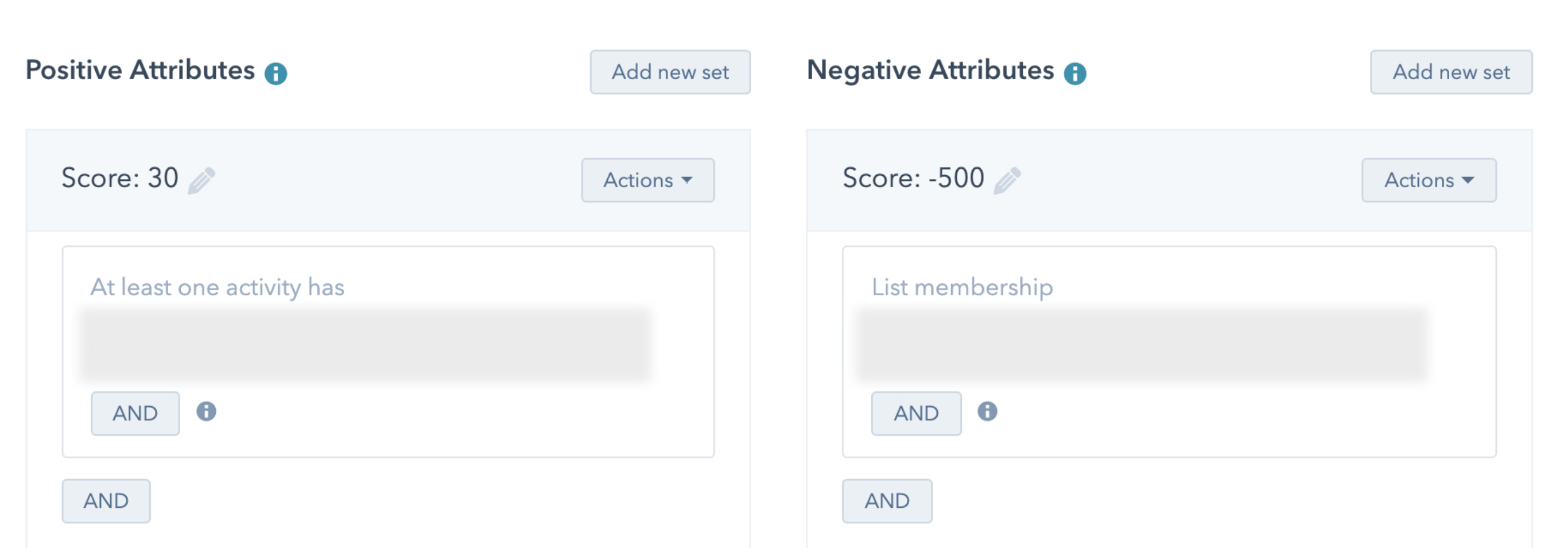Click the blurred criteria under activity filter

click(x=366, y=345)
